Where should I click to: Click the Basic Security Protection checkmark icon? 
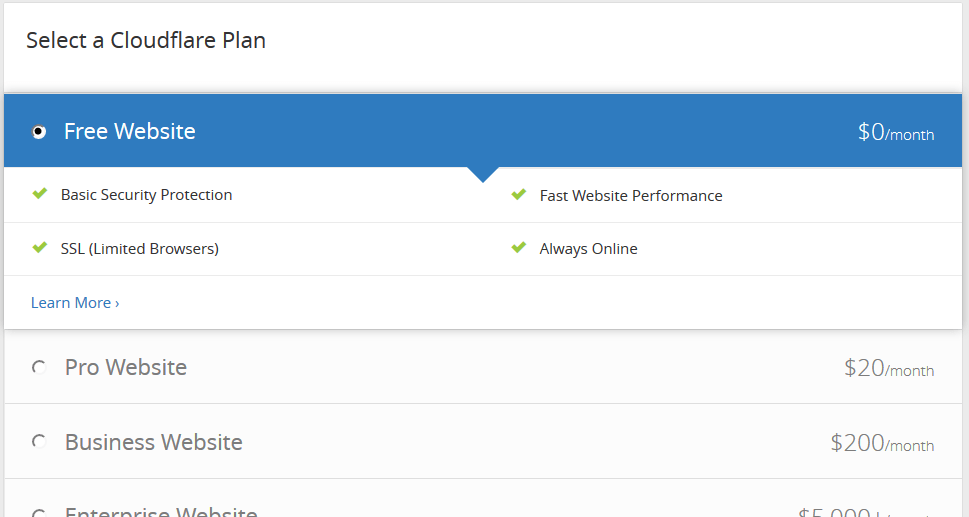pos(40,194)
